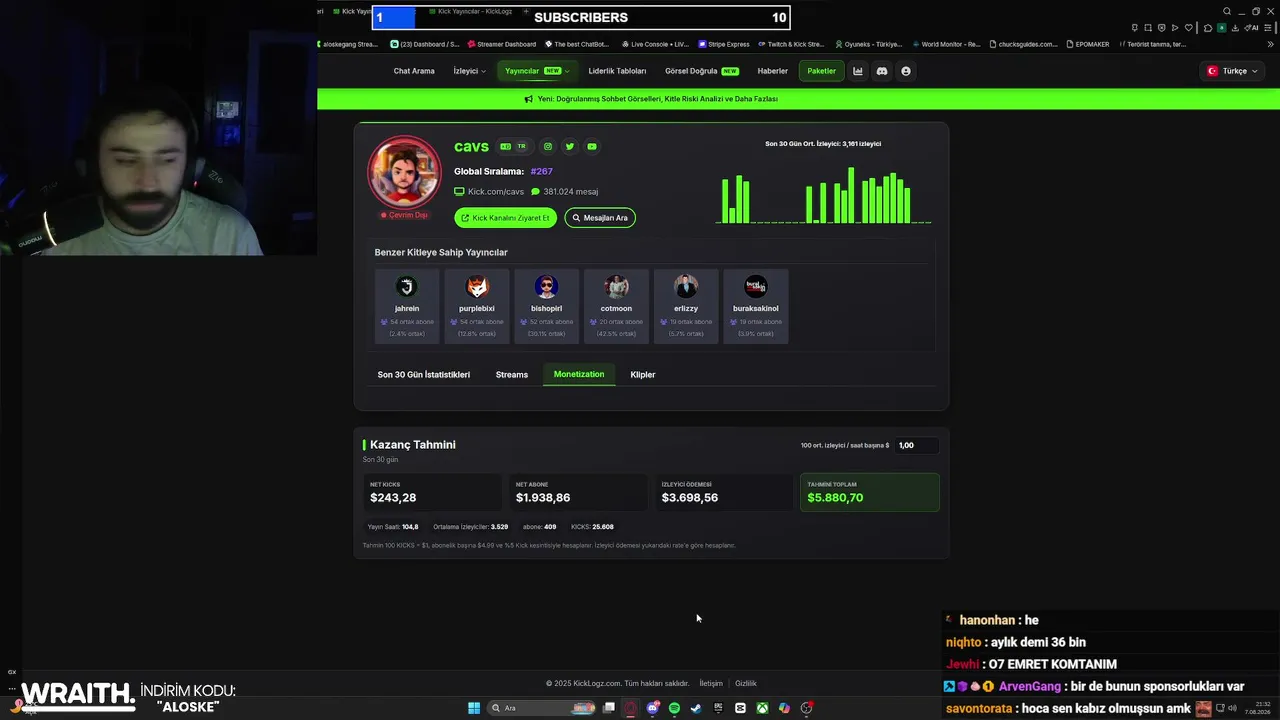This screenshot has height=720, width=1280.
Task: Open bishopirl similar streamer card
Action: 546,306
